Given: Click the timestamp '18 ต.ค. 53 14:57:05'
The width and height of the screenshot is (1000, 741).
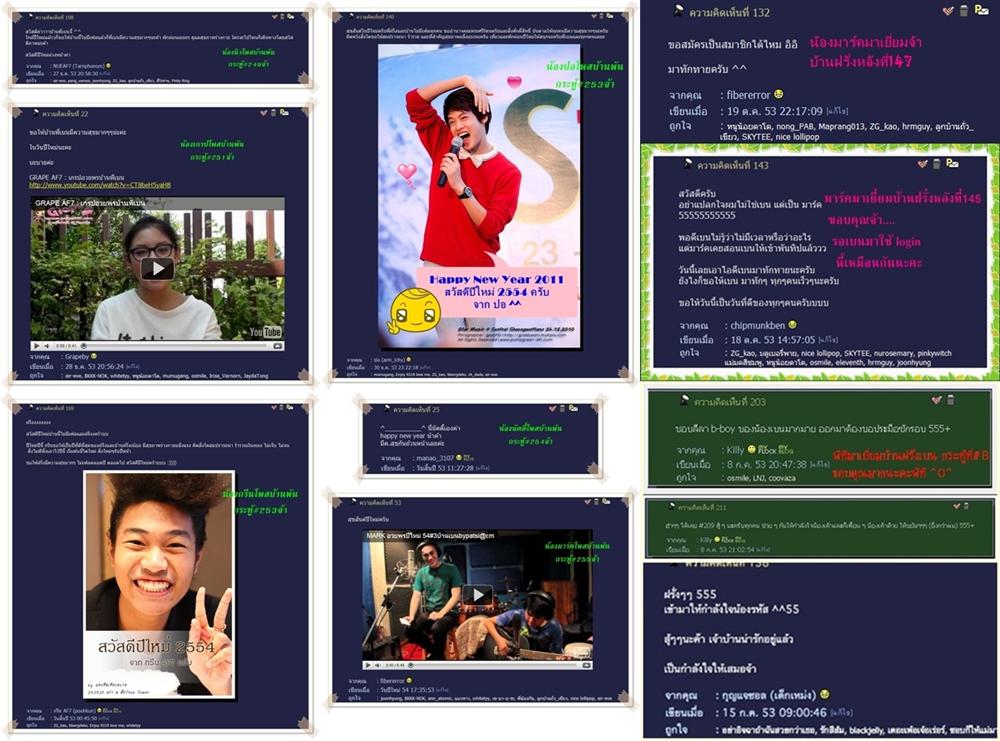Looking at the screenshot, I should pos(773,340).
